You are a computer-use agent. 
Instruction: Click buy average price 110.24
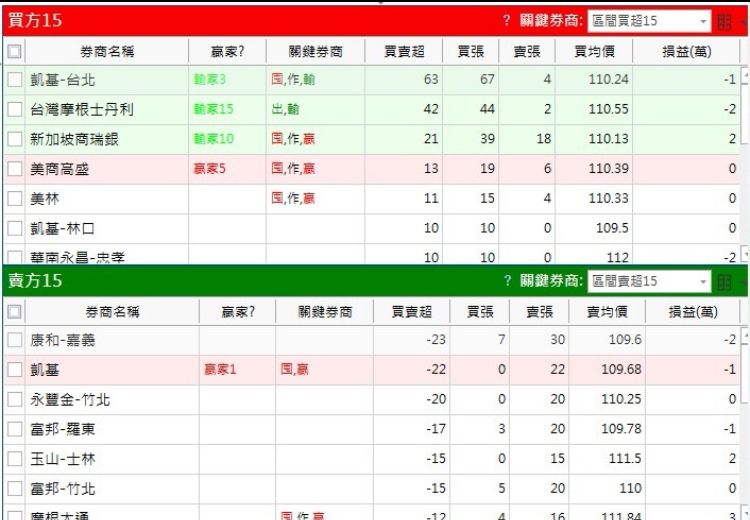[x=608, y=79]
